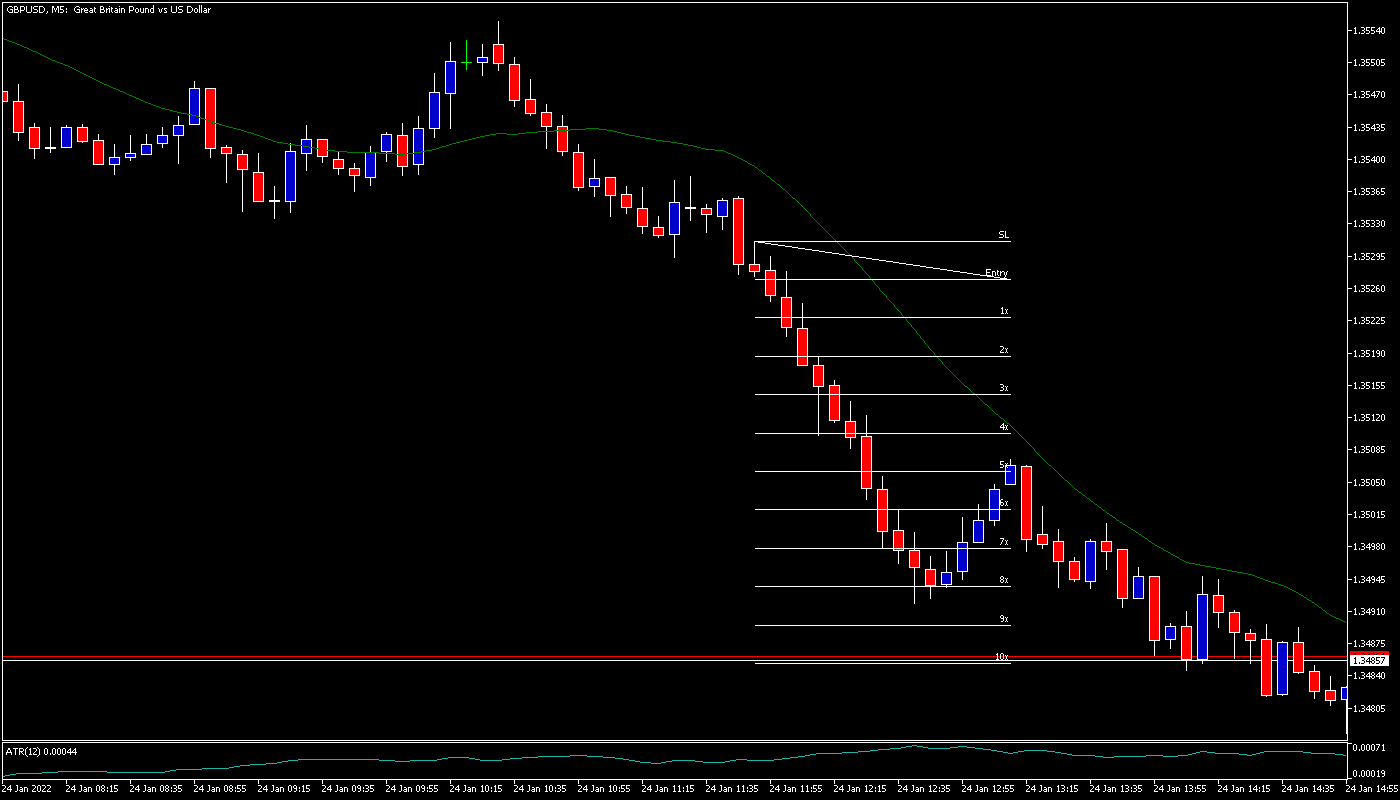This screenshot has width=1400, height=800.
Task: Click the 3x target label
Action: pyautogui.click(x=1004, y=388)
